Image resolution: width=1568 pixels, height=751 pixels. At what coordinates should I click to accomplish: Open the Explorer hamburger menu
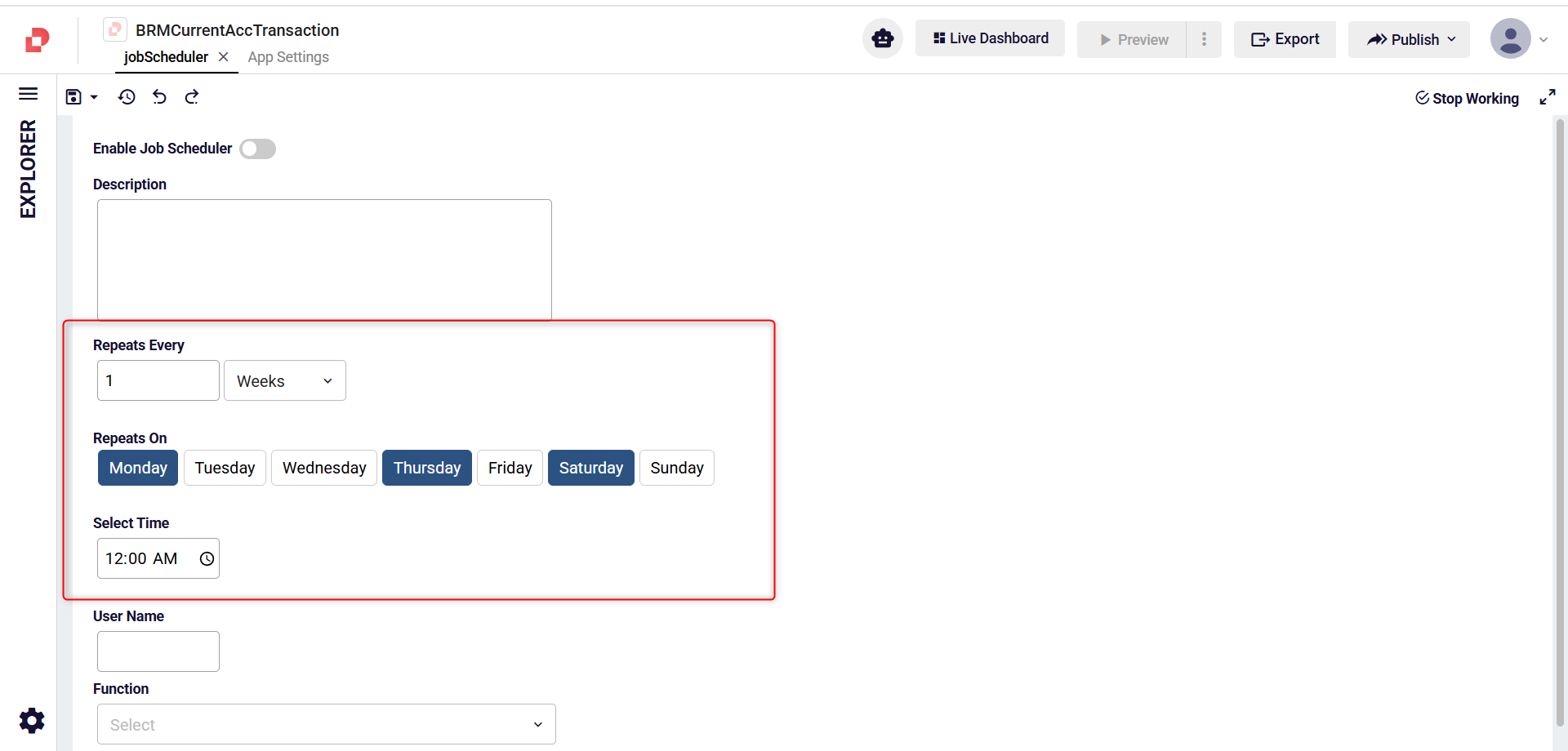click(29, 94)
